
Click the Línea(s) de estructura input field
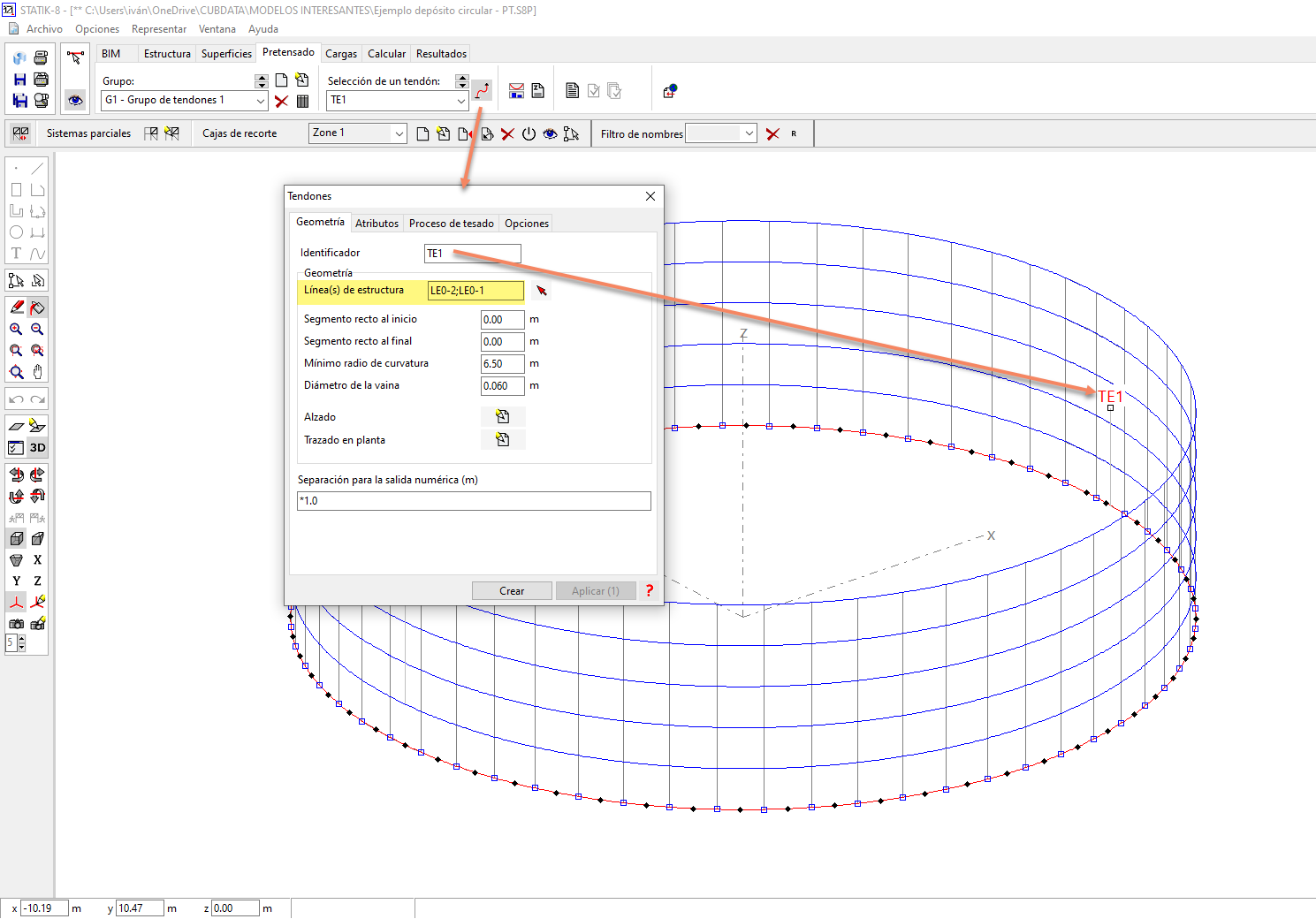[x=475, y=291]
